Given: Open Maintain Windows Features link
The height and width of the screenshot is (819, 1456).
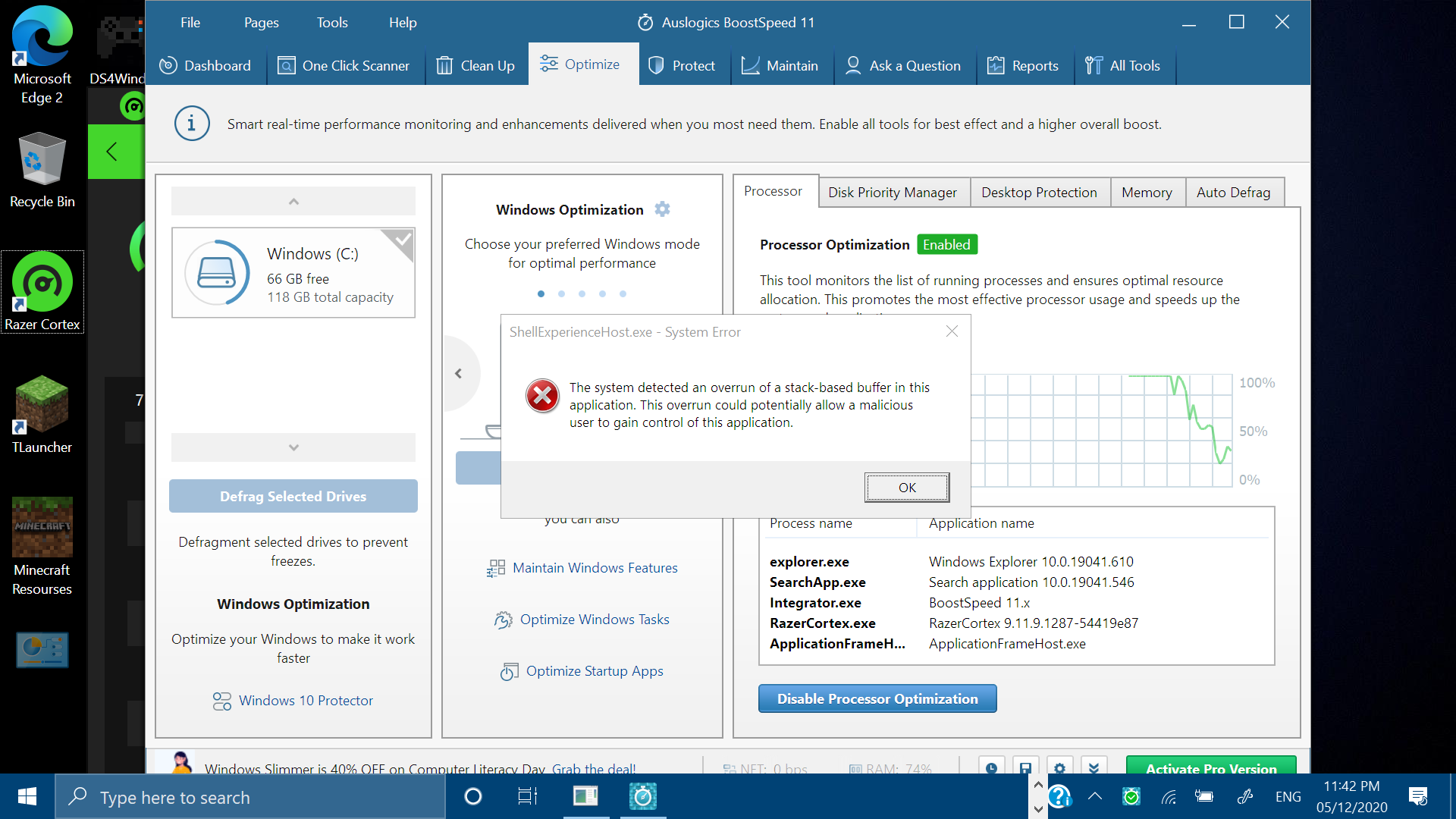Looking at the screenshot, I should pyautogui.click(x=595, y=568).
